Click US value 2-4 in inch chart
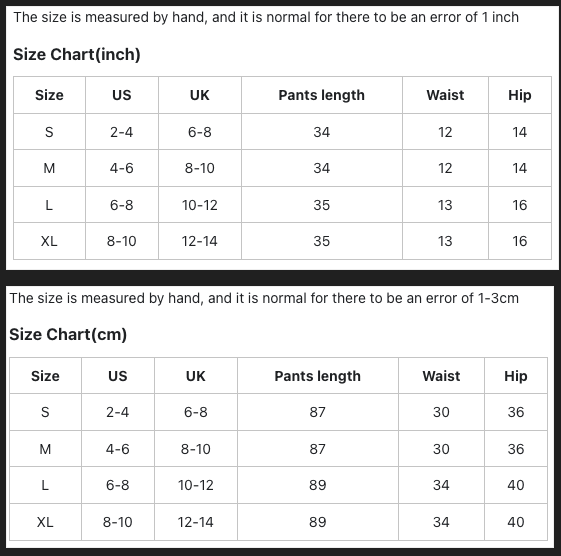Screen dimensions: 561x556 point(122,132)
